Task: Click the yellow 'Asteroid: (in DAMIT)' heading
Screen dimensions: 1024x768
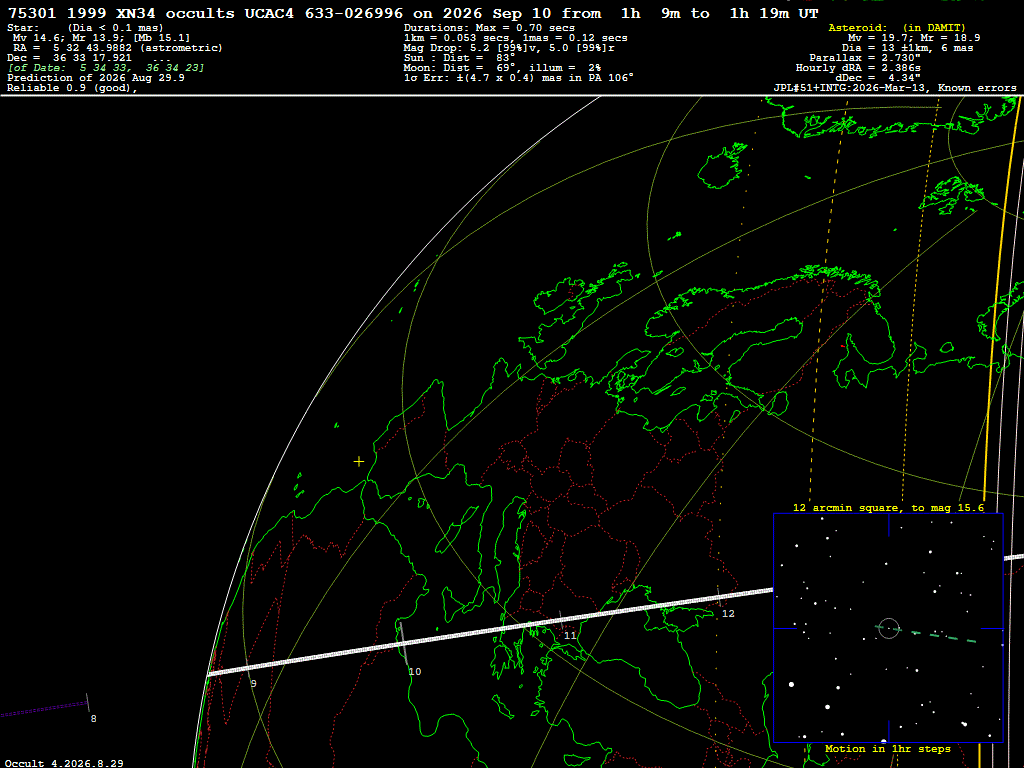Action: 897,27
